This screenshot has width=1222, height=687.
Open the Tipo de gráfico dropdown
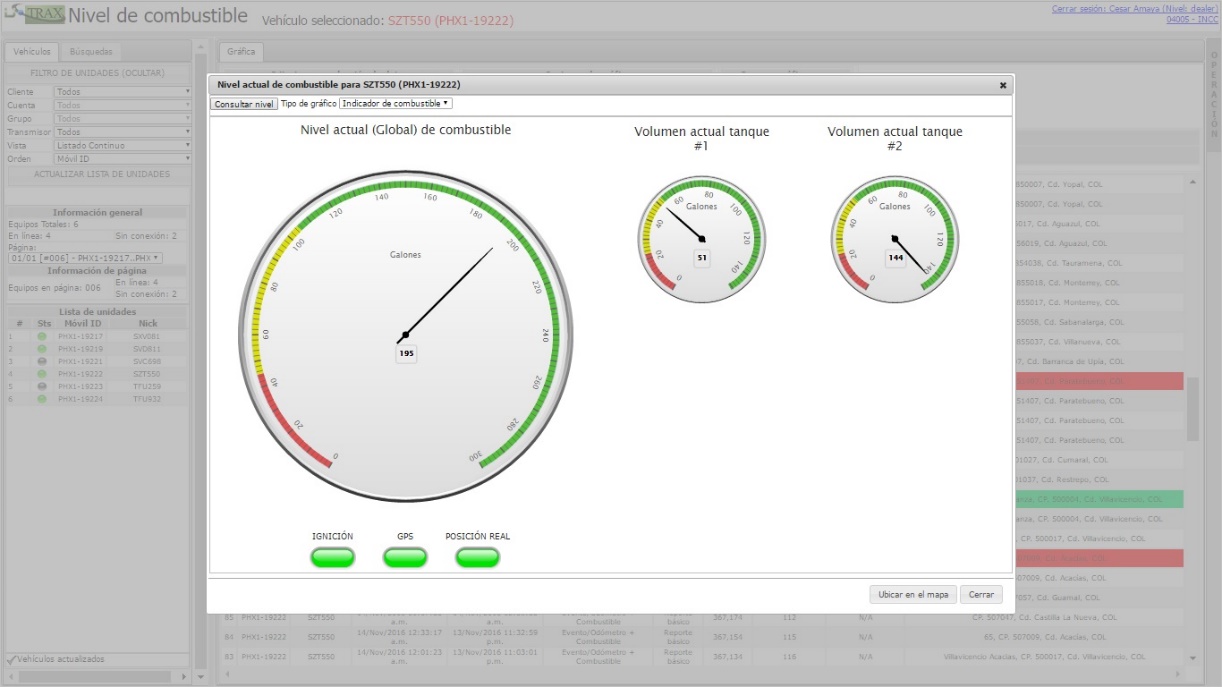pos(395,103)
